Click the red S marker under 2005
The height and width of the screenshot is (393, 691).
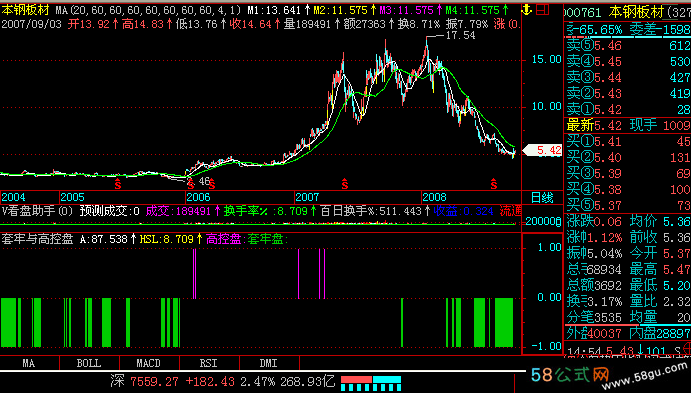pyautogui.click(x=118, y=184)
